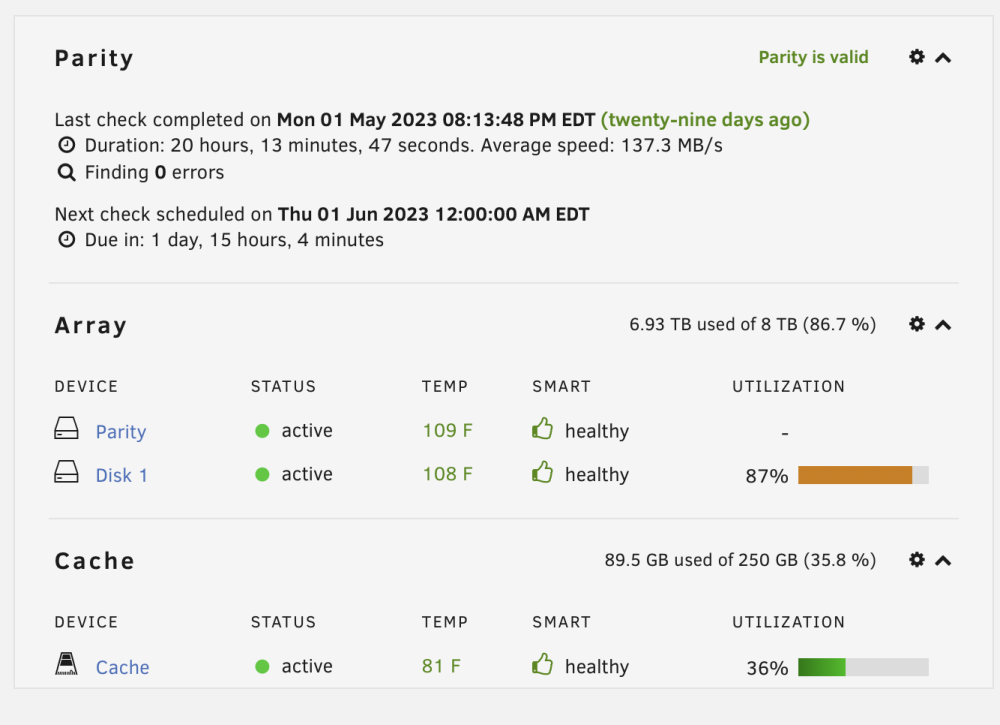Click the 109 F temperature value
The width and height of the screenshot is (1000, 725).
(x=448, y=430)
